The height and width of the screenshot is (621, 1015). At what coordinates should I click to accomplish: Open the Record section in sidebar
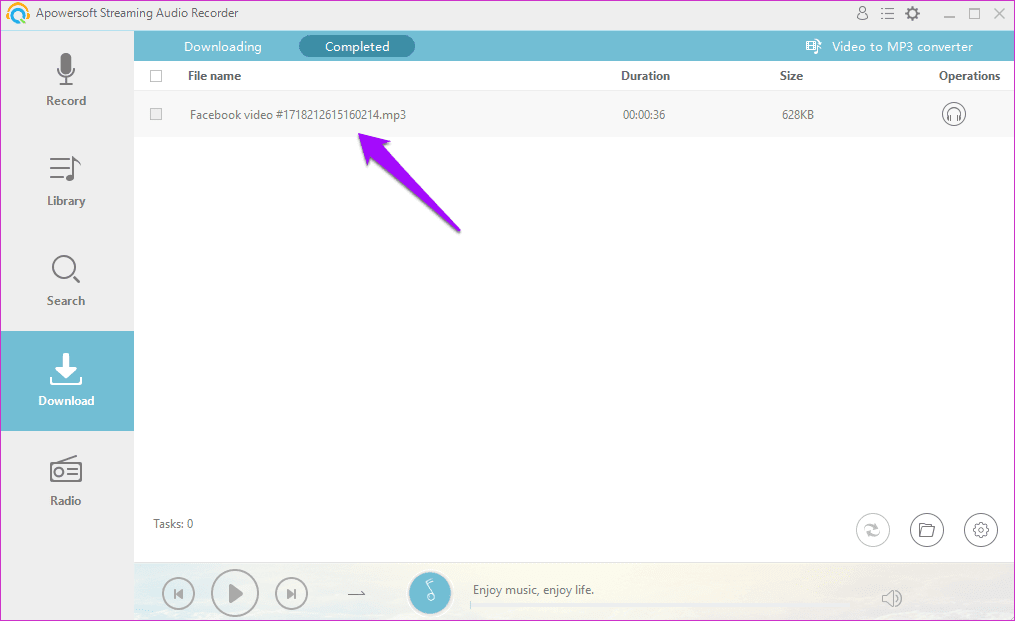coord(66,80)
